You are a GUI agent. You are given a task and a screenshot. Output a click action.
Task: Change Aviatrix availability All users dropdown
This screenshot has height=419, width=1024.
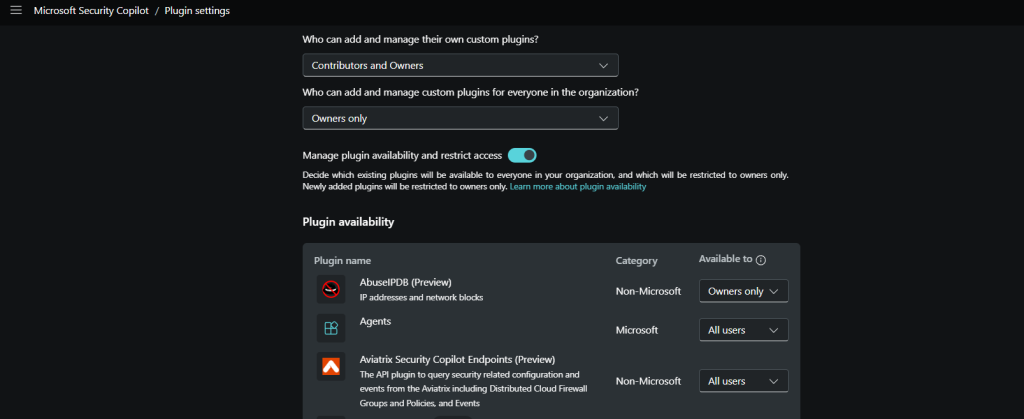coord(744,381)
